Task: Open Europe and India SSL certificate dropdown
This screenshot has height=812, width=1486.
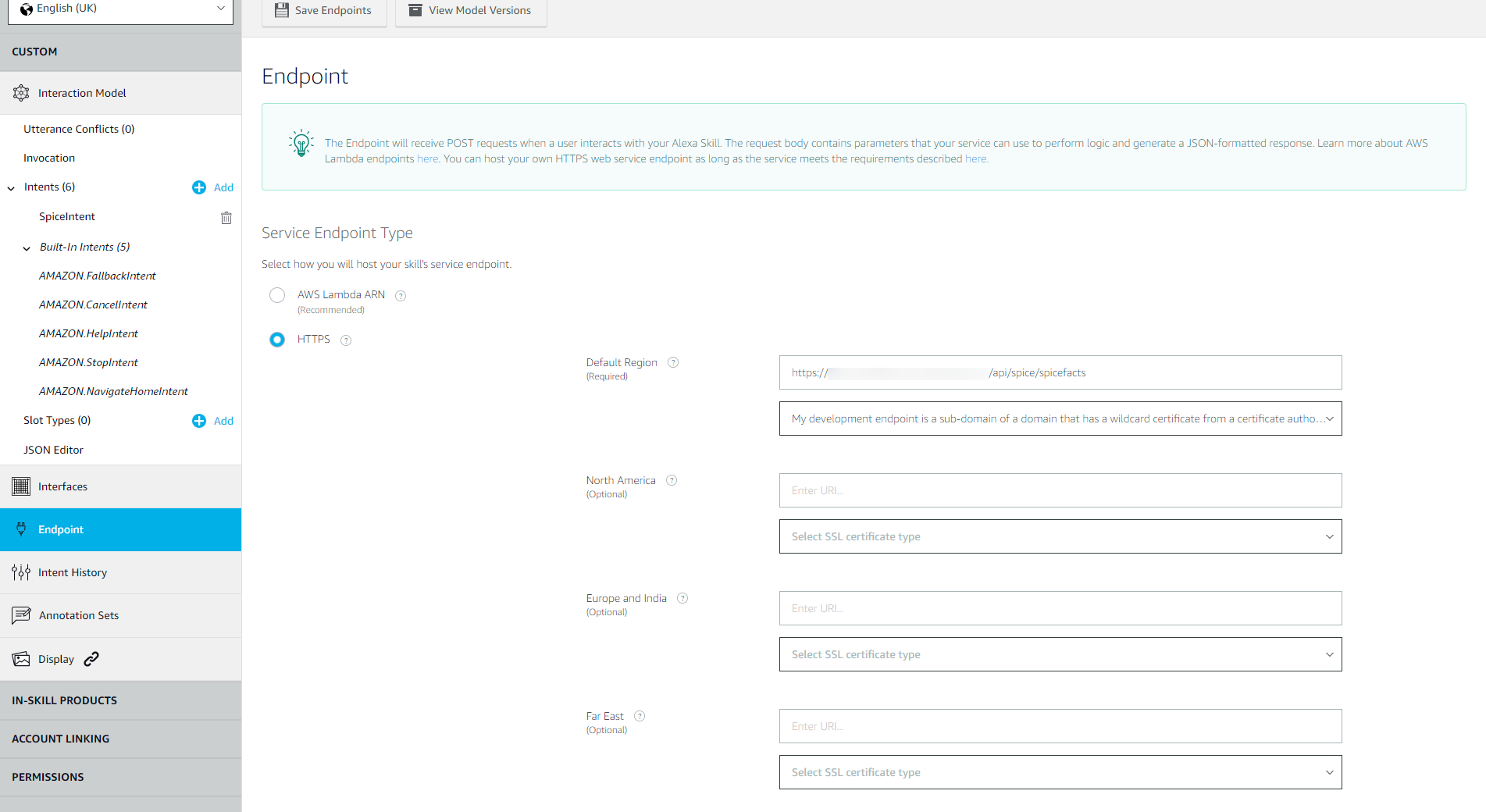Action: click(x=1060, y=654)
